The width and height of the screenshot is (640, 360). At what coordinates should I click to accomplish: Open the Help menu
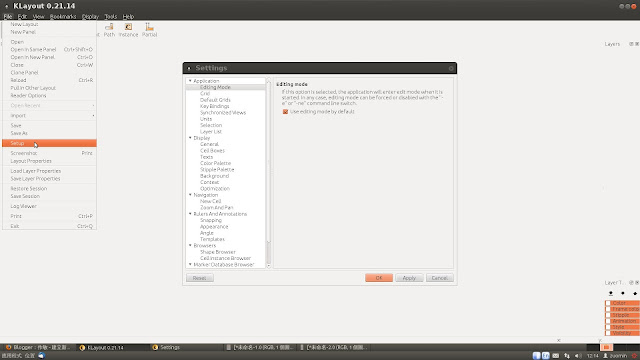coord(128,17)
